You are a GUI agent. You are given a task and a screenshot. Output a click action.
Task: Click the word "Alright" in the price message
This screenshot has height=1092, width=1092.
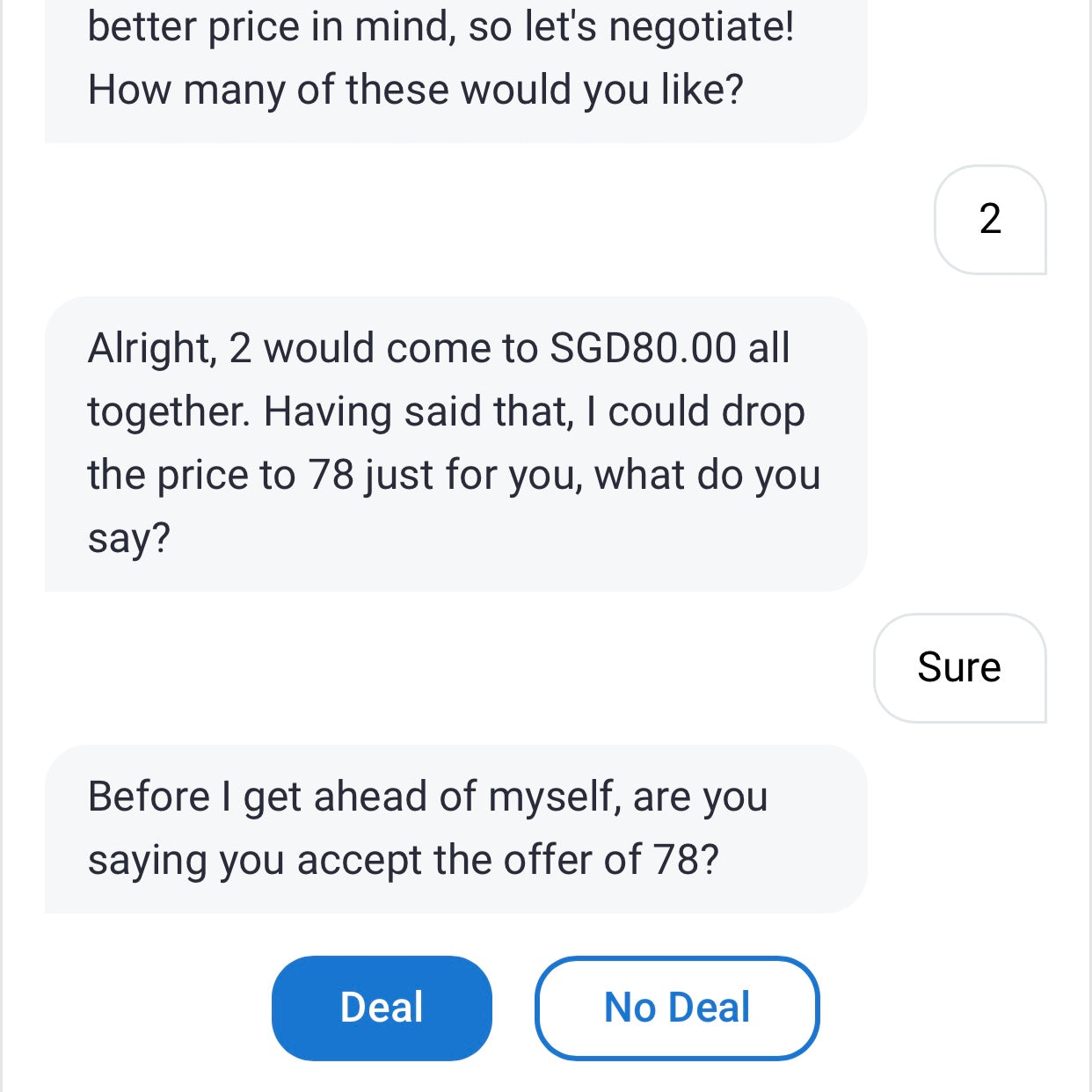[150, 348]
